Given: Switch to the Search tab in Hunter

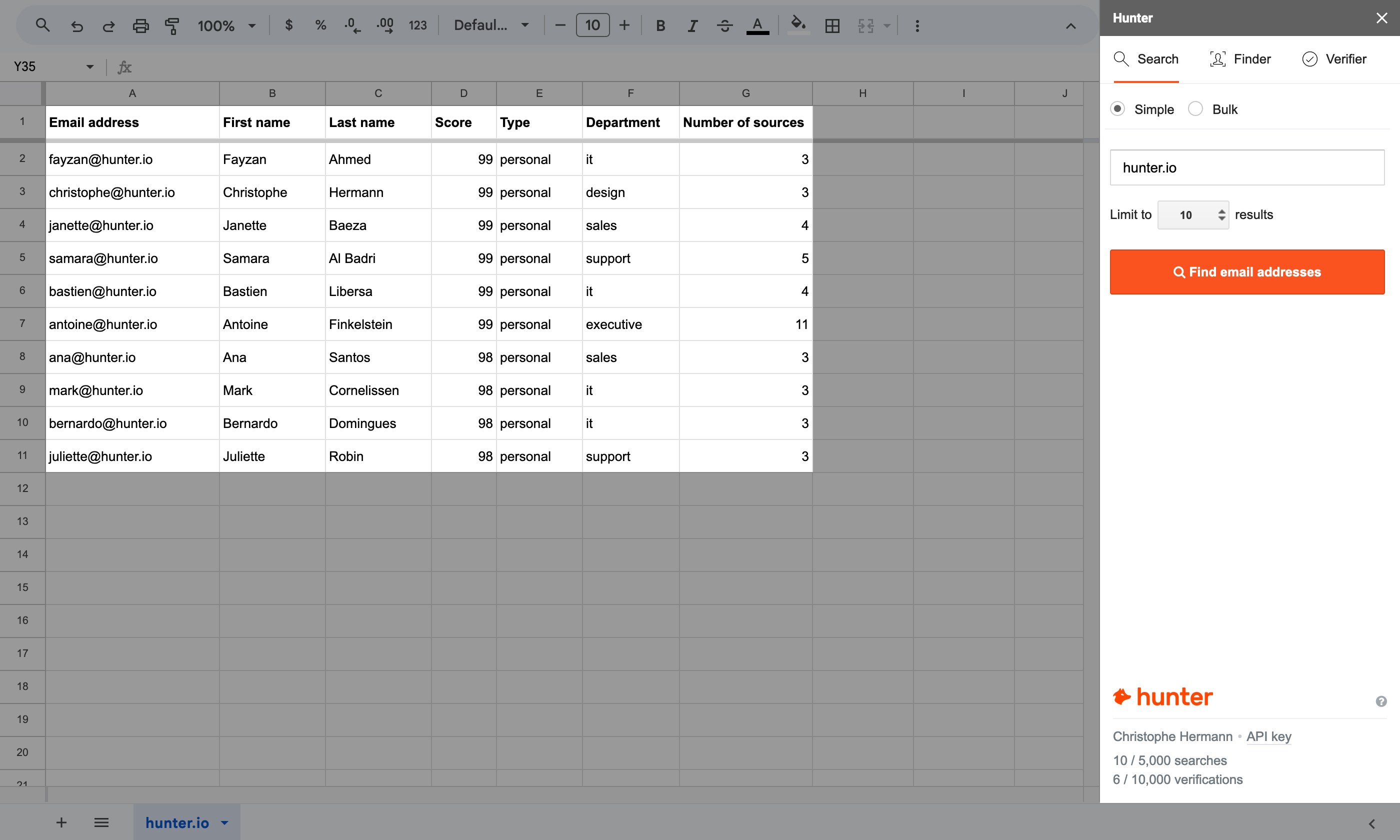Looking at the screenshot, I should 1146,59.
